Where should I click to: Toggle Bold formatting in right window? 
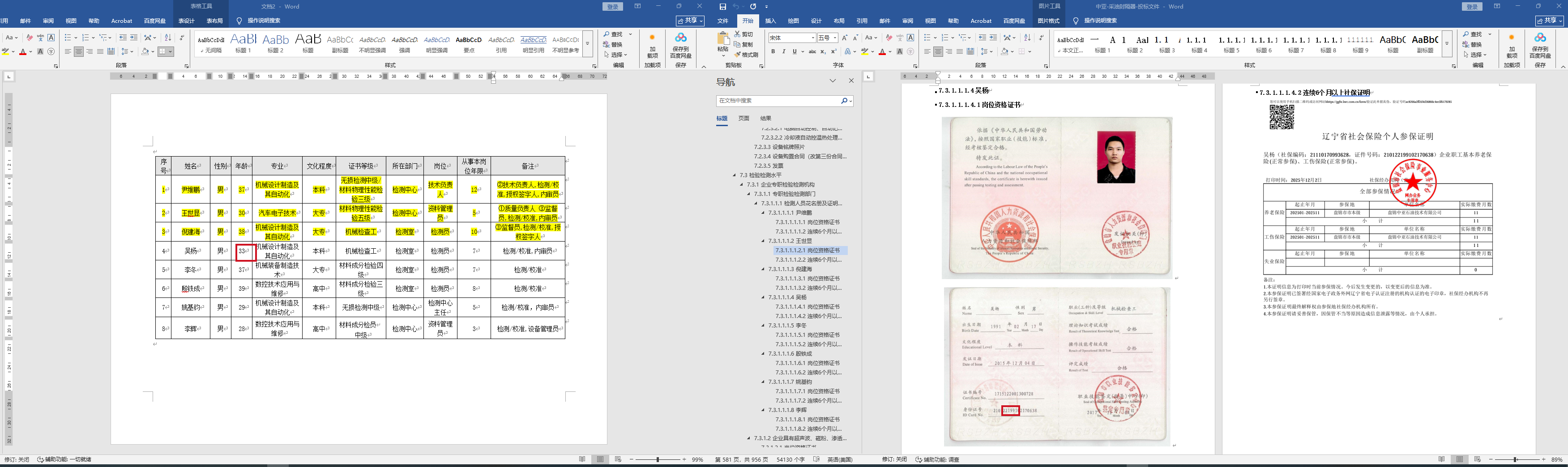click(x=773, y=52)
